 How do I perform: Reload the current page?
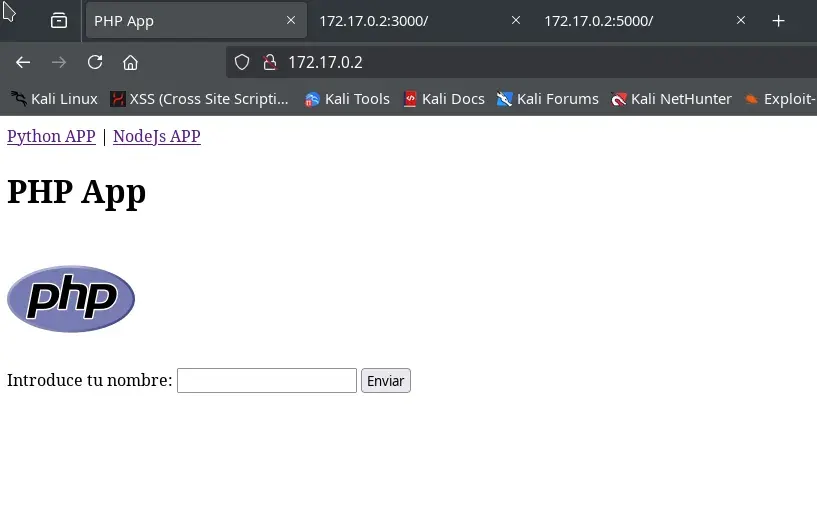pyautogui.click(x=95, y=63)
